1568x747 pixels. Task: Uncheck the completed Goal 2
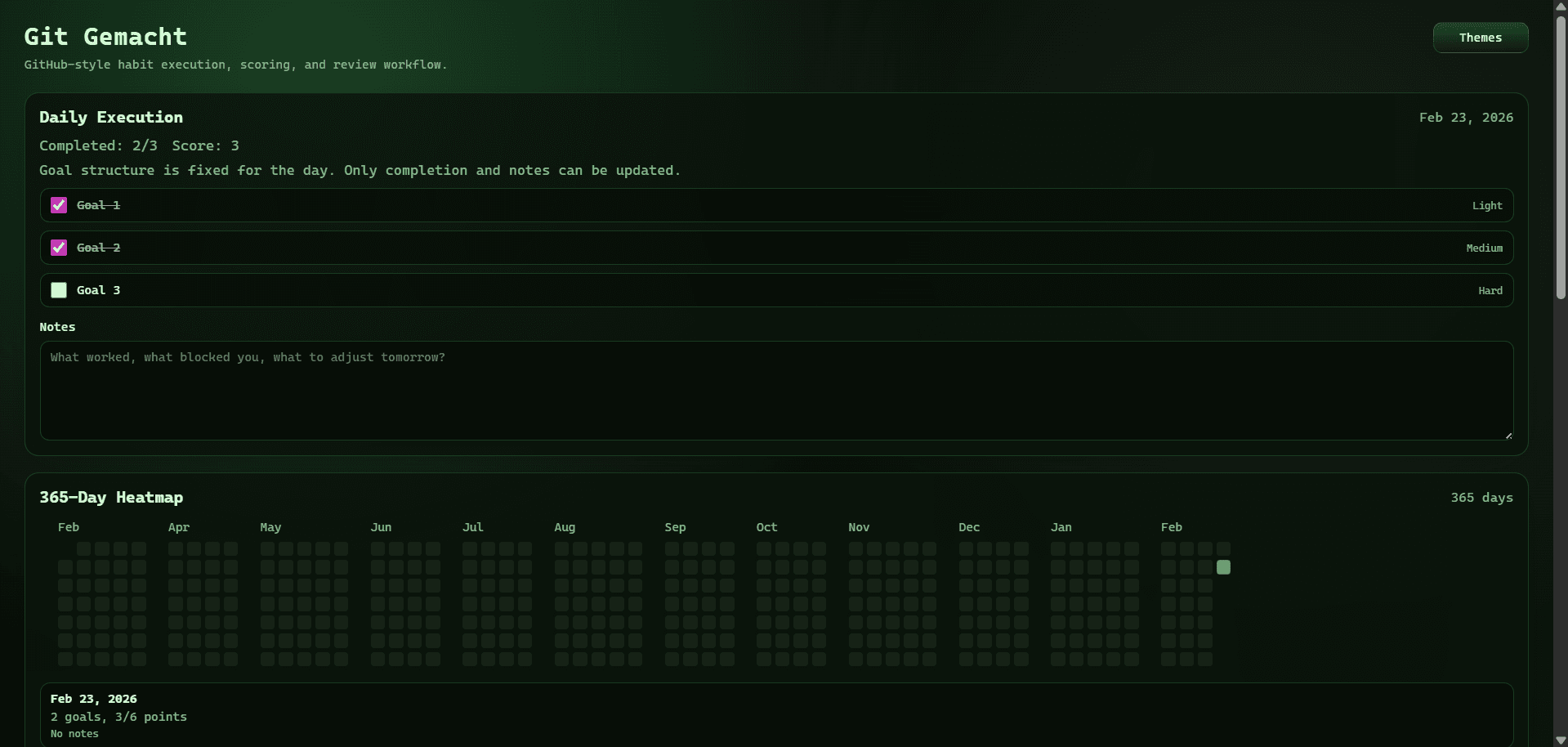[x=58, y=247]
